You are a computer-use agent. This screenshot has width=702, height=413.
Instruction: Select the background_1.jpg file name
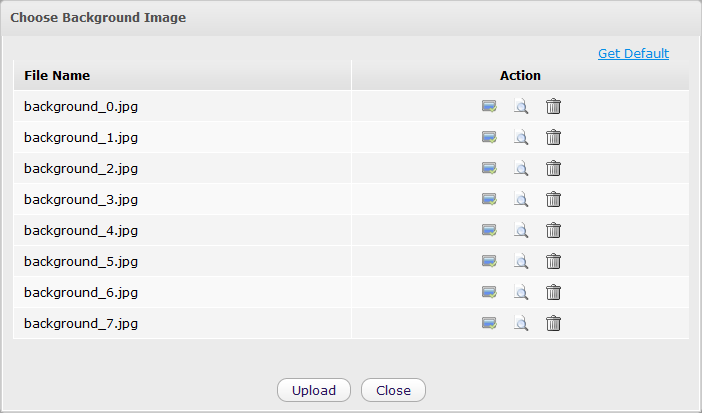coord(81,137)
